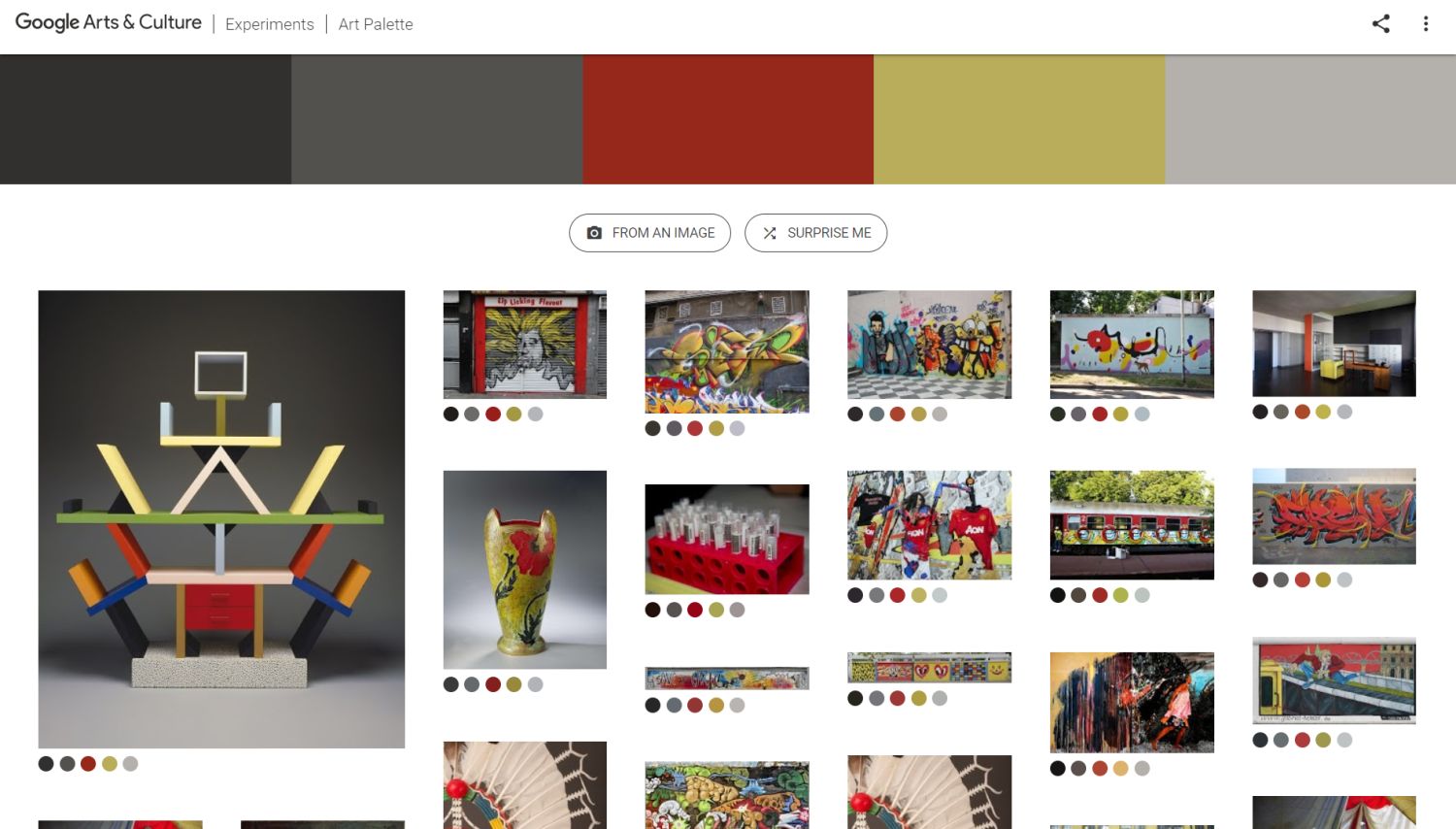Open the Art Palette link
1456x829 pixels.
376,24
